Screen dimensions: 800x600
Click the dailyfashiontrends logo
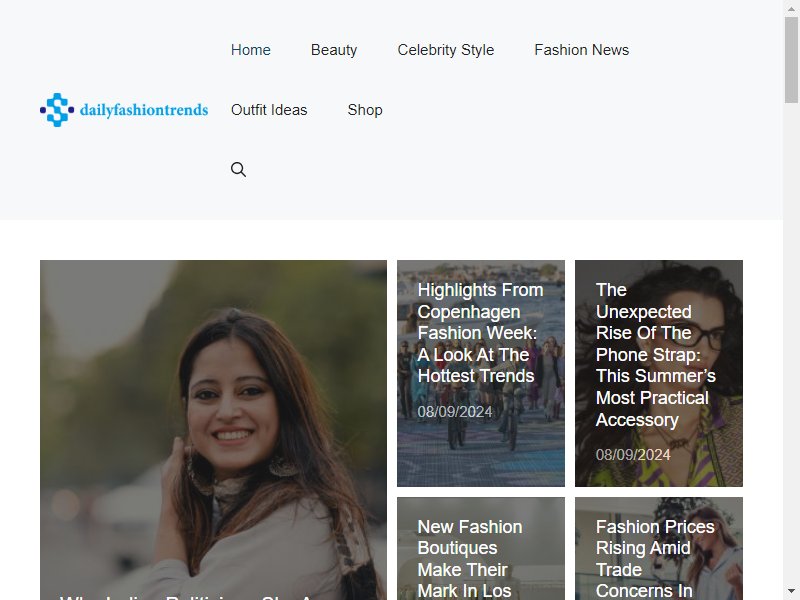124,110
